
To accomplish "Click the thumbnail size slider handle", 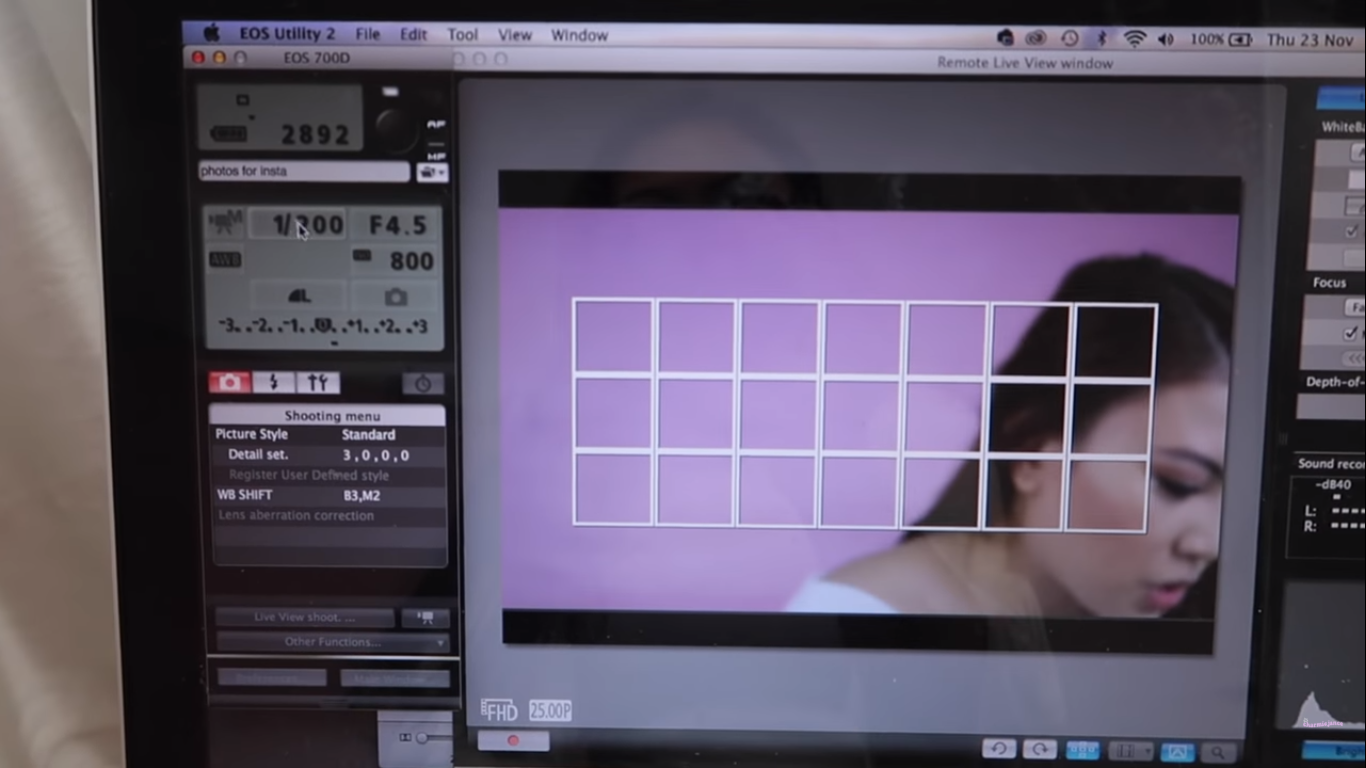I will point(422,738).
